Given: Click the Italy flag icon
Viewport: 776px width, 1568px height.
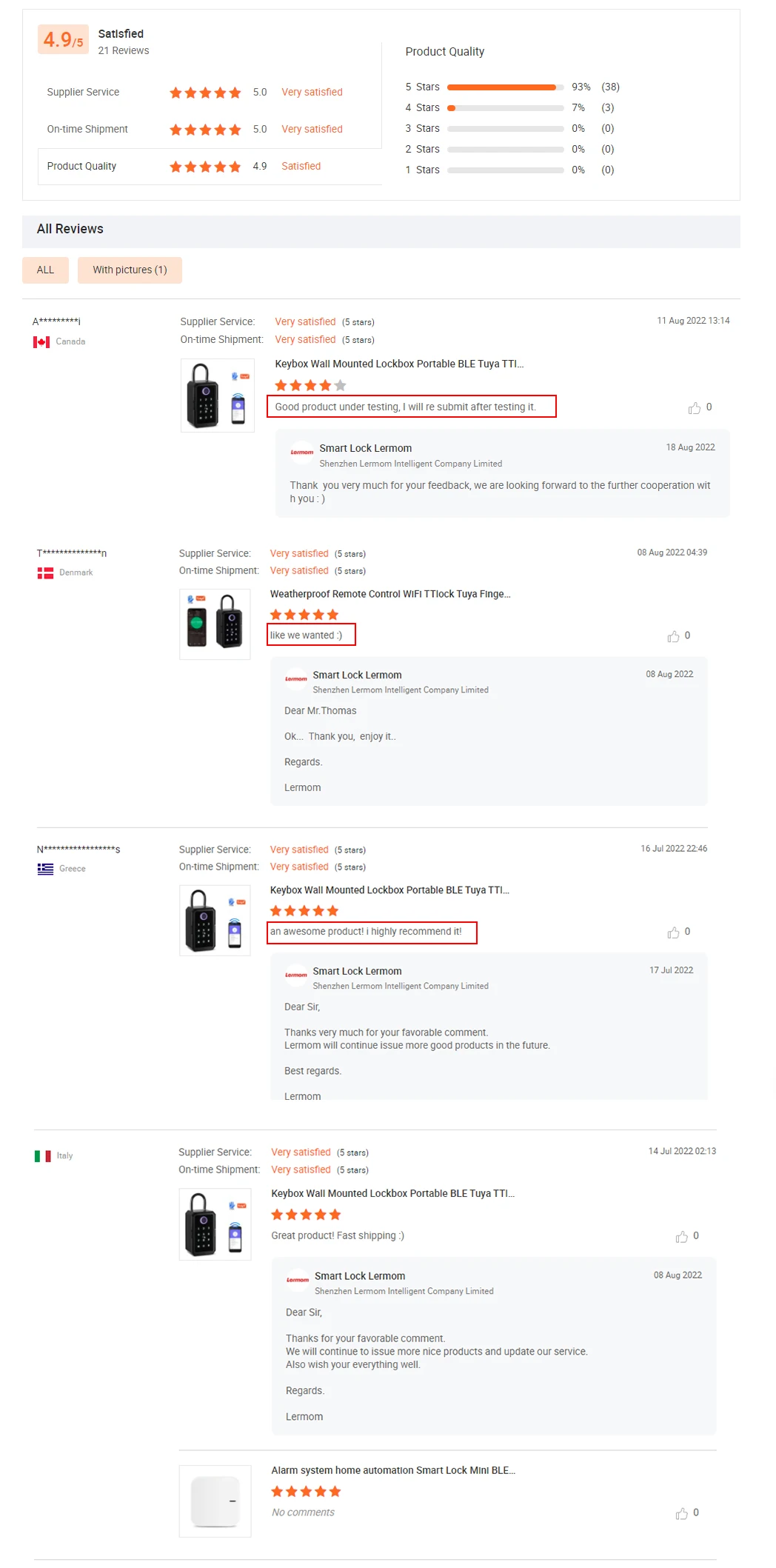Looking at the screenshot, I should pos(43,1156).
